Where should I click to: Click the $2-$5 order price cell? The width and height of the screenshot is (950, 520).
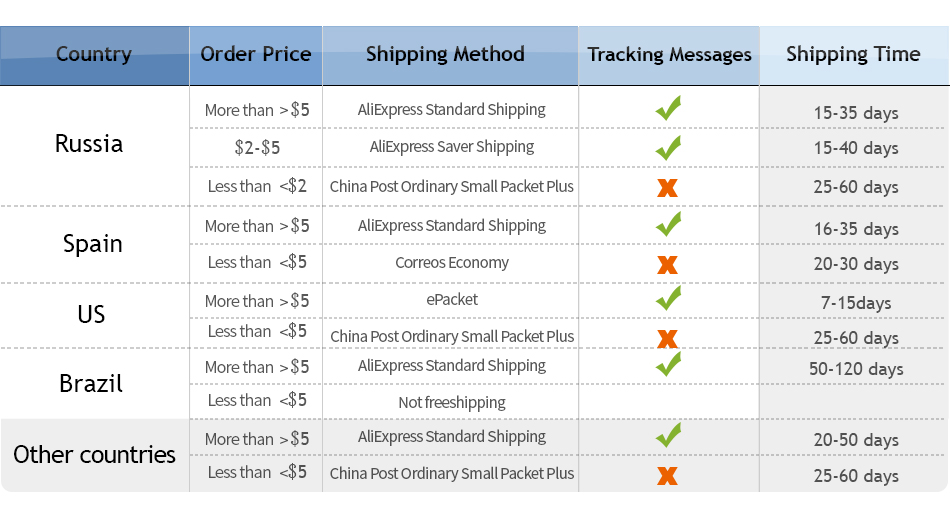[x=257, y=147]
